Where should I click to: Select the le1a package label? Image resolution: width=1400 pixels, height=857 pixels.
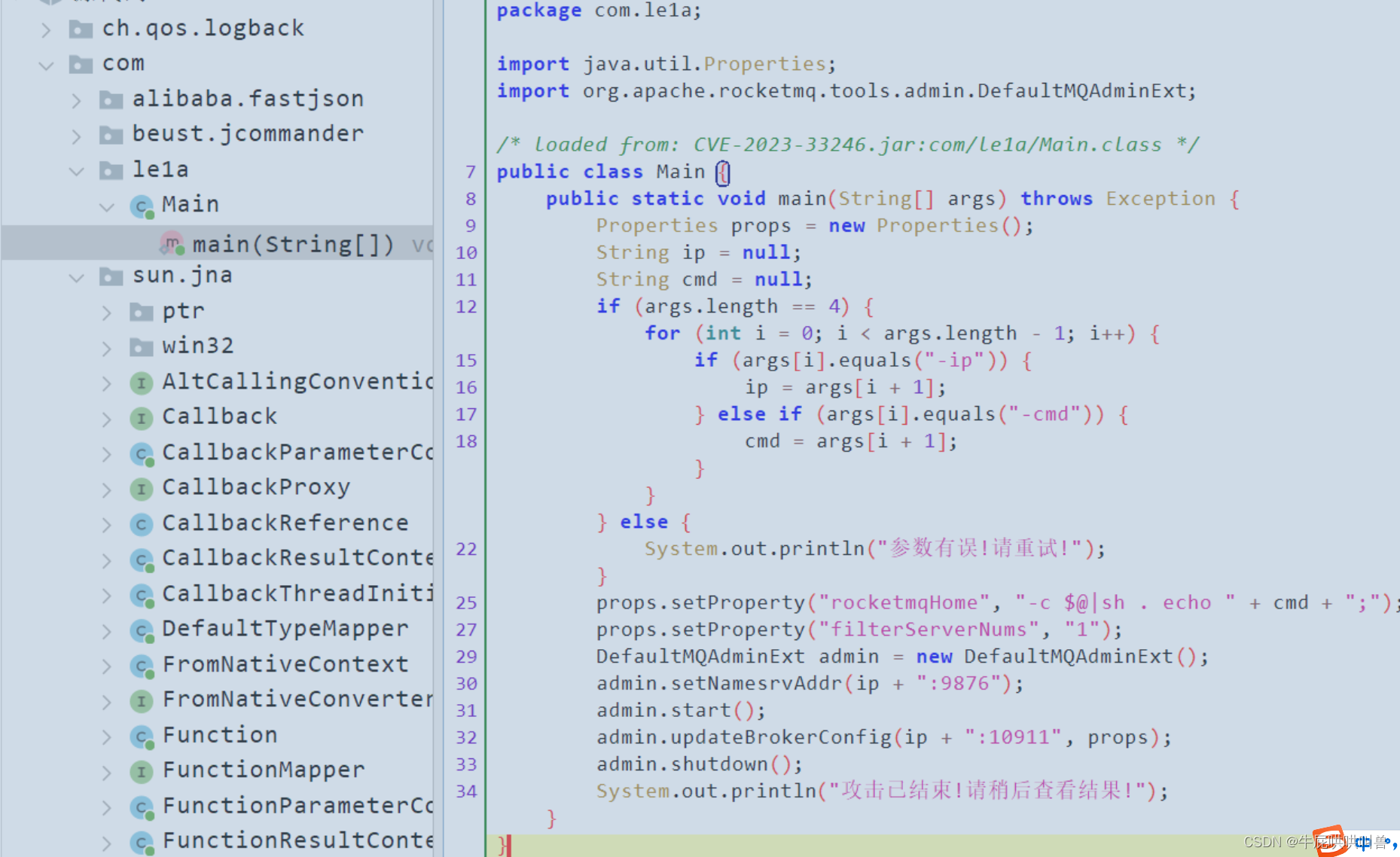[160, 169]
